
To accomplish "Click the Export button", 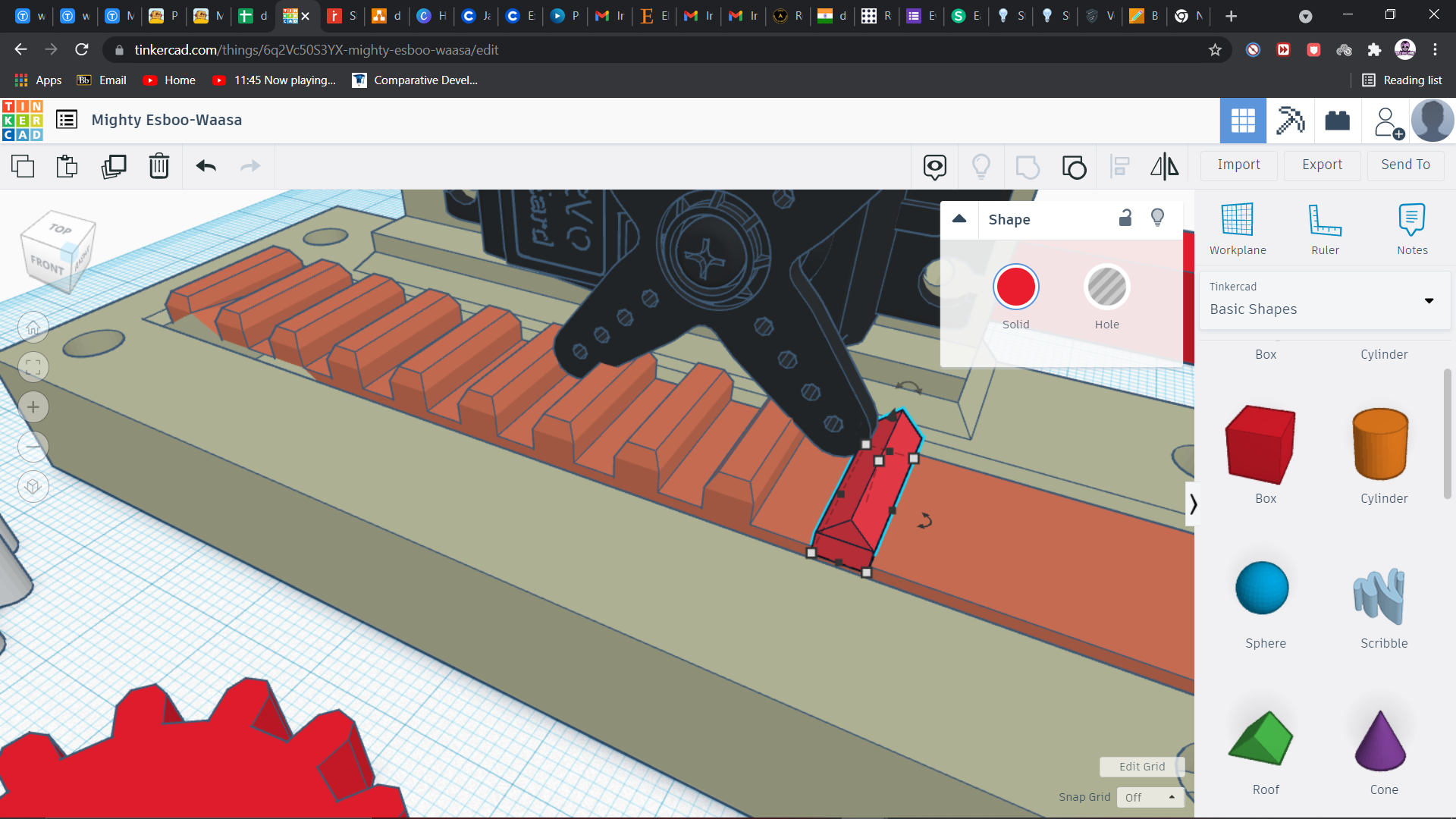I will click(1321, 165).
